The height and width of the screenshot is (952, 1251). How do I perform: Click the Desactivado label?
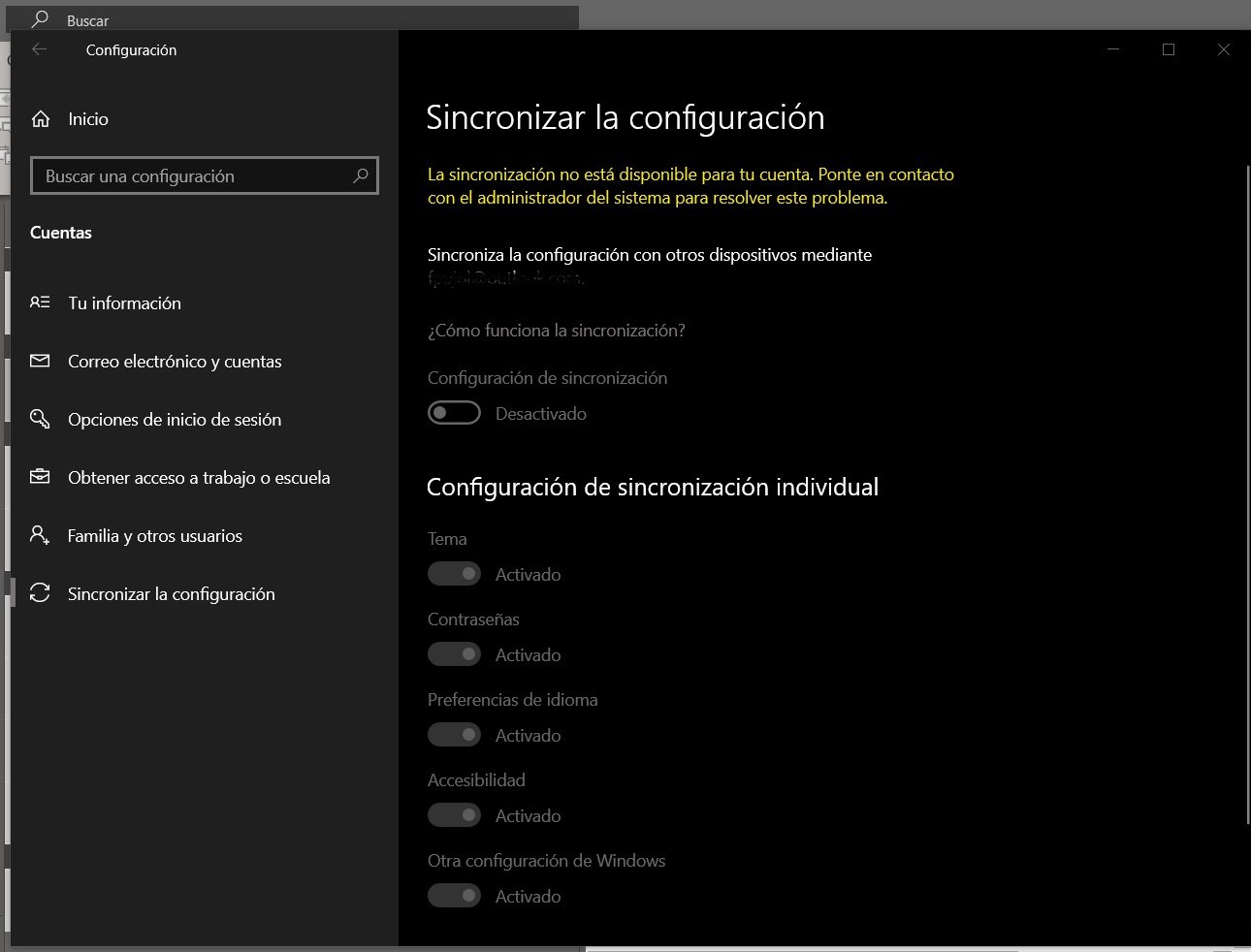(541, 414)
